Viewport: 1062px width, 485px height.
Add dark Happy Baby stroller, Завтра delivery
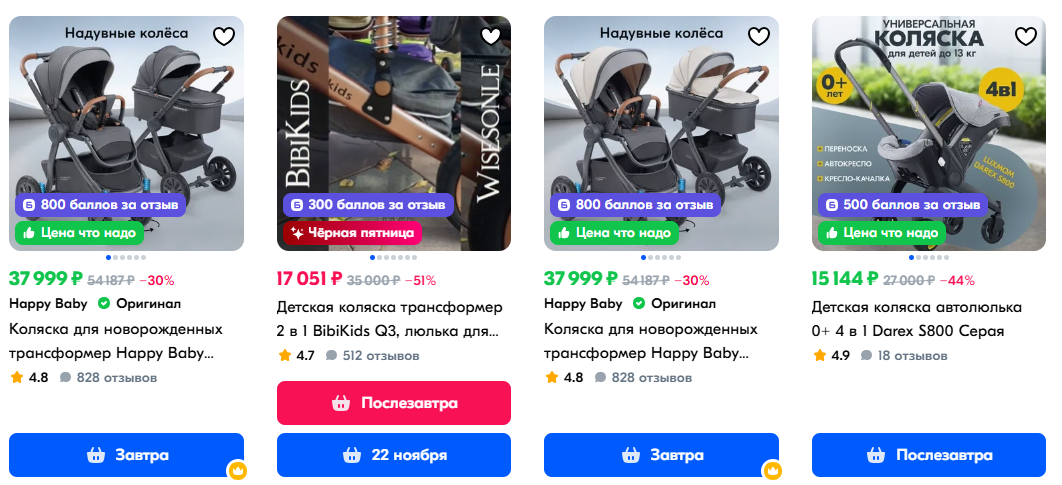pos(126,455)
